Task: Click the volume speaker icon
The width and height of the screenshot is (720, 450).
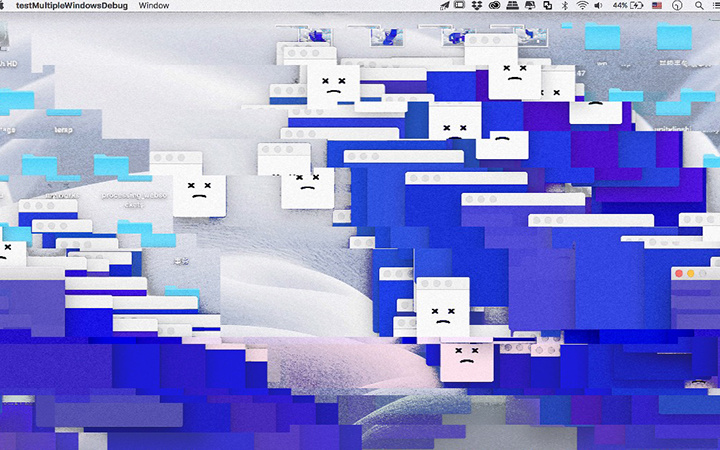Action: pos(598,5)
